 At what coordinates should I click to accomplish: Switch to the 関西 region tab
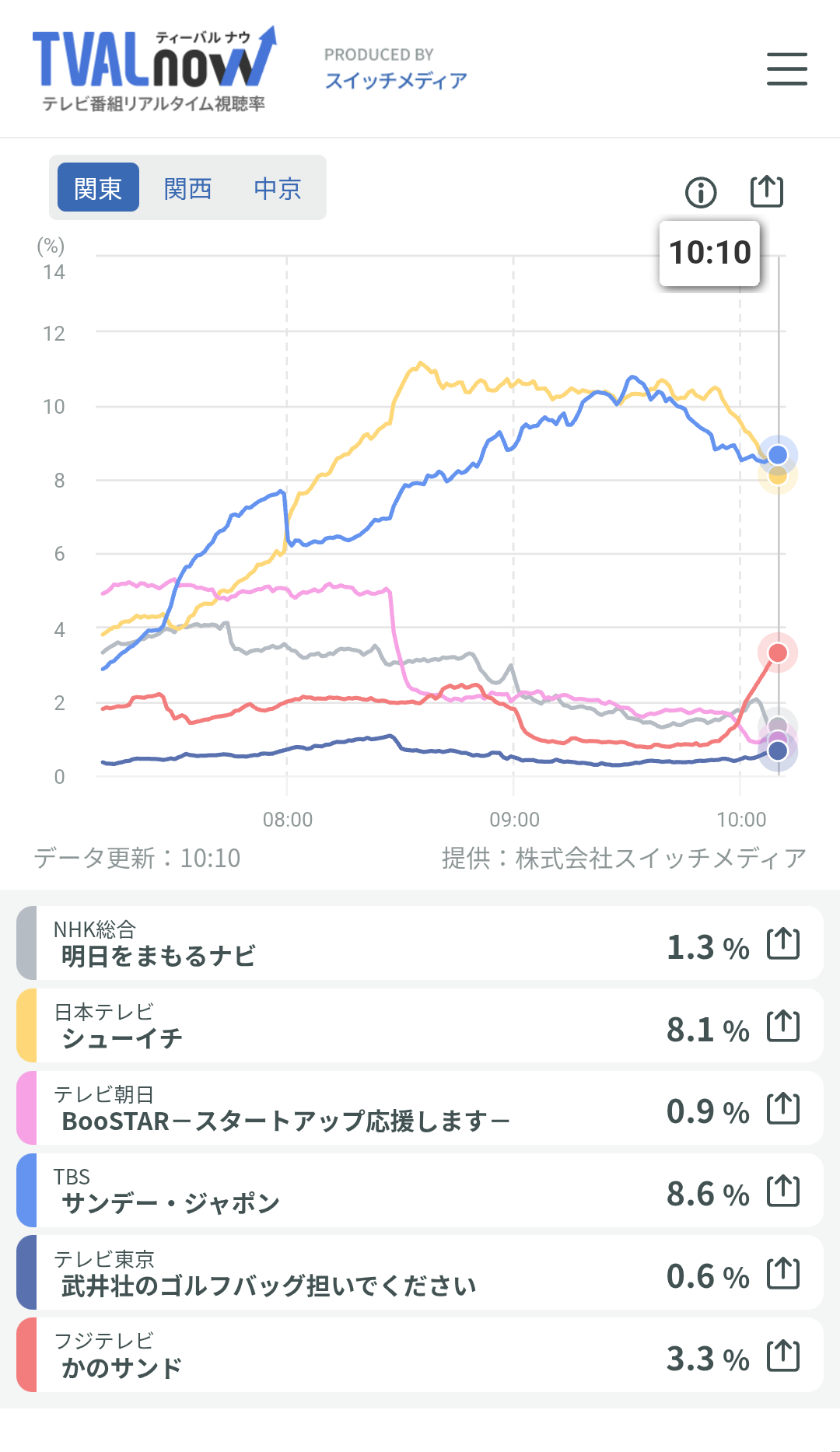(x=187, y=188)
